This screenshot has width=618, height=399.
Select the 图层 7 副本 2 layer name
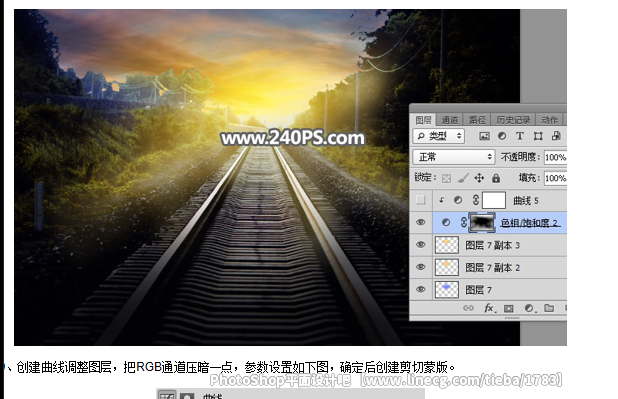[493, 268]
